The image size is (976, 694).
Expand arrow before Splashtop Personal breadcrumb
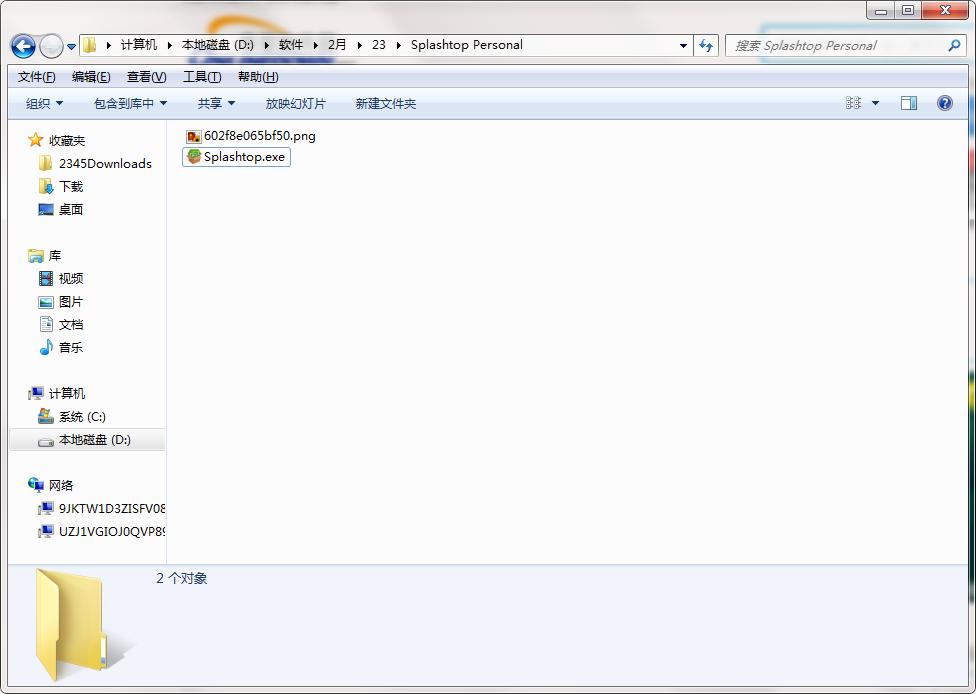(x=398, y=45)
